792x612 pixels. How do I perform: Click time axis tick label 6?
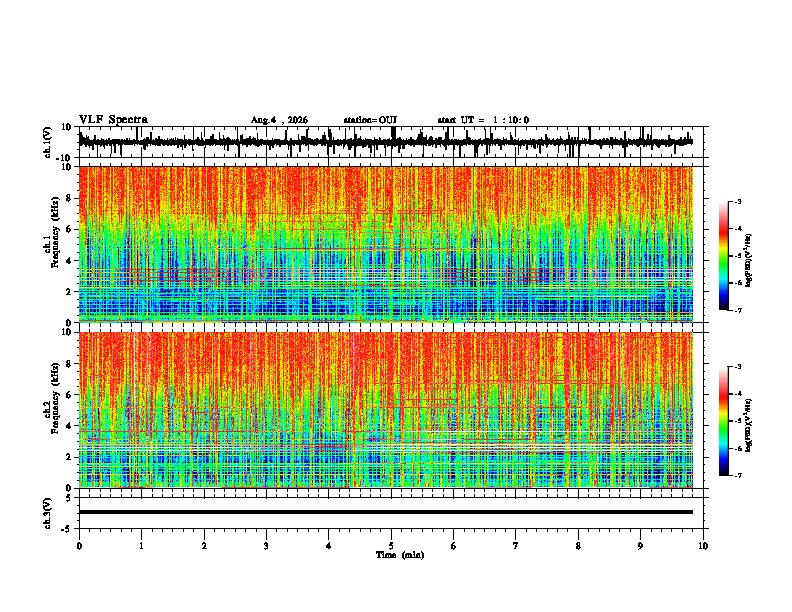pos(454,546)
